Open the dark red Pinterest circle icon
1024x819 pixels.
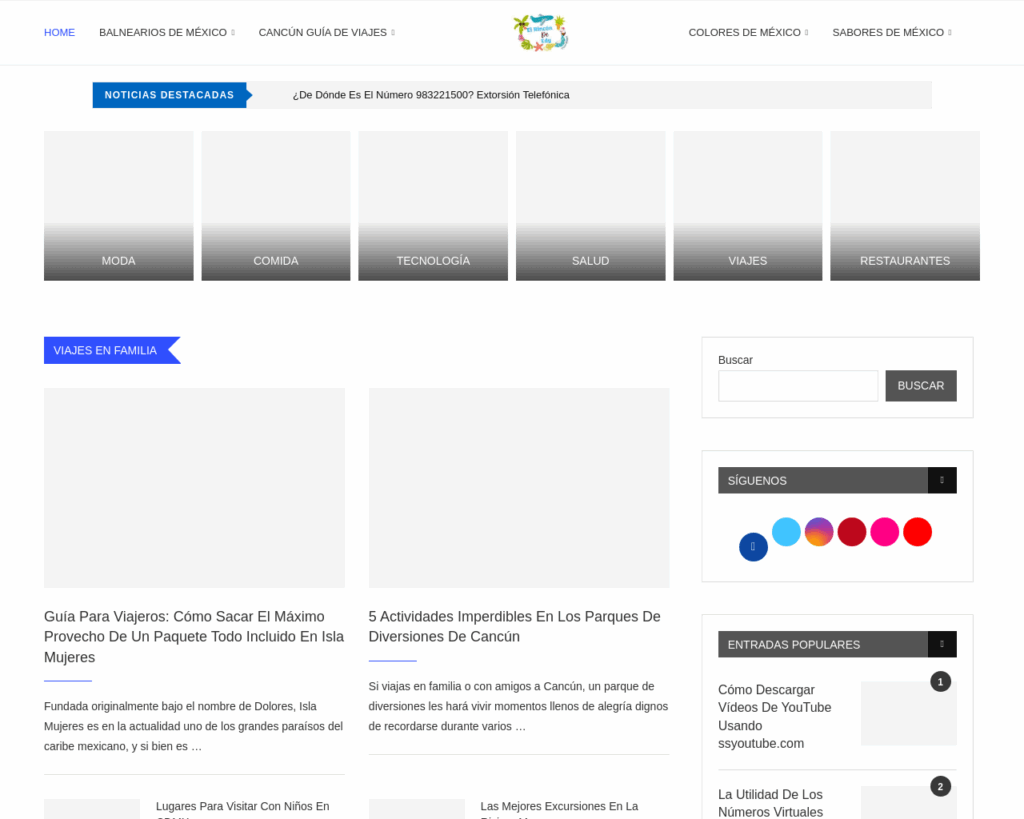(852, 532)
